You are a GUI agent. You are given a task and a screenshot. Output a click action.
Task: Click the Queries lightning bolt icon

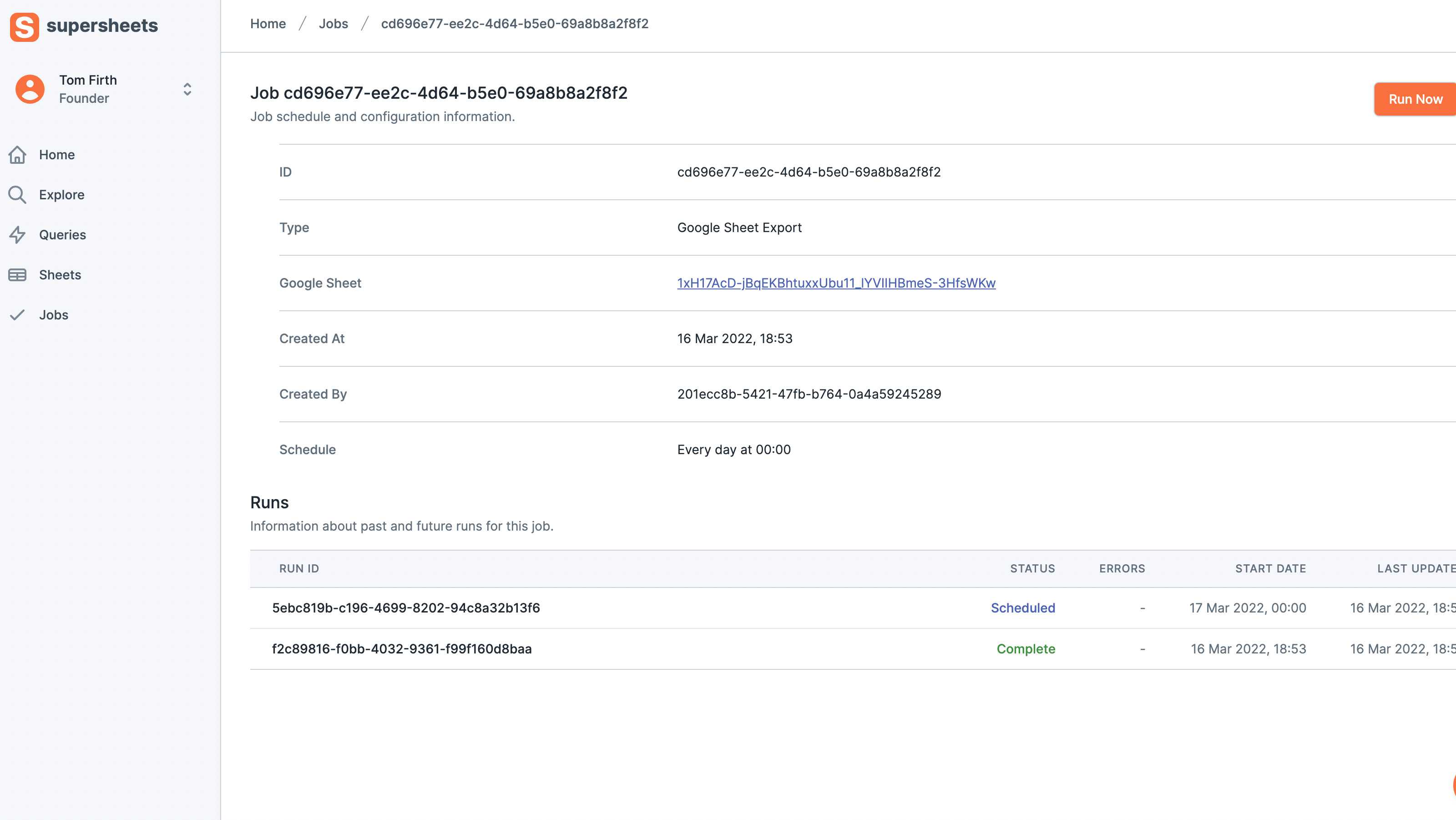(x=18, y=235)
